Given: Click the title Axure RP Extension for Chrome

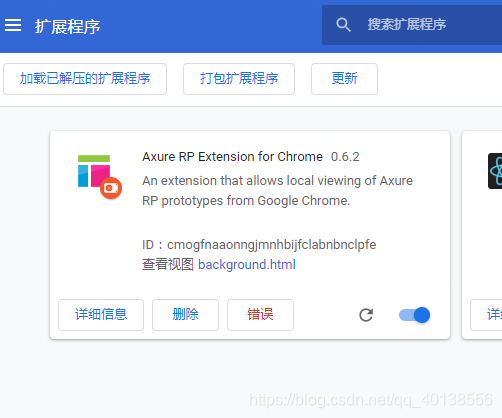Looking at the screenshot, I should [232, 157].
